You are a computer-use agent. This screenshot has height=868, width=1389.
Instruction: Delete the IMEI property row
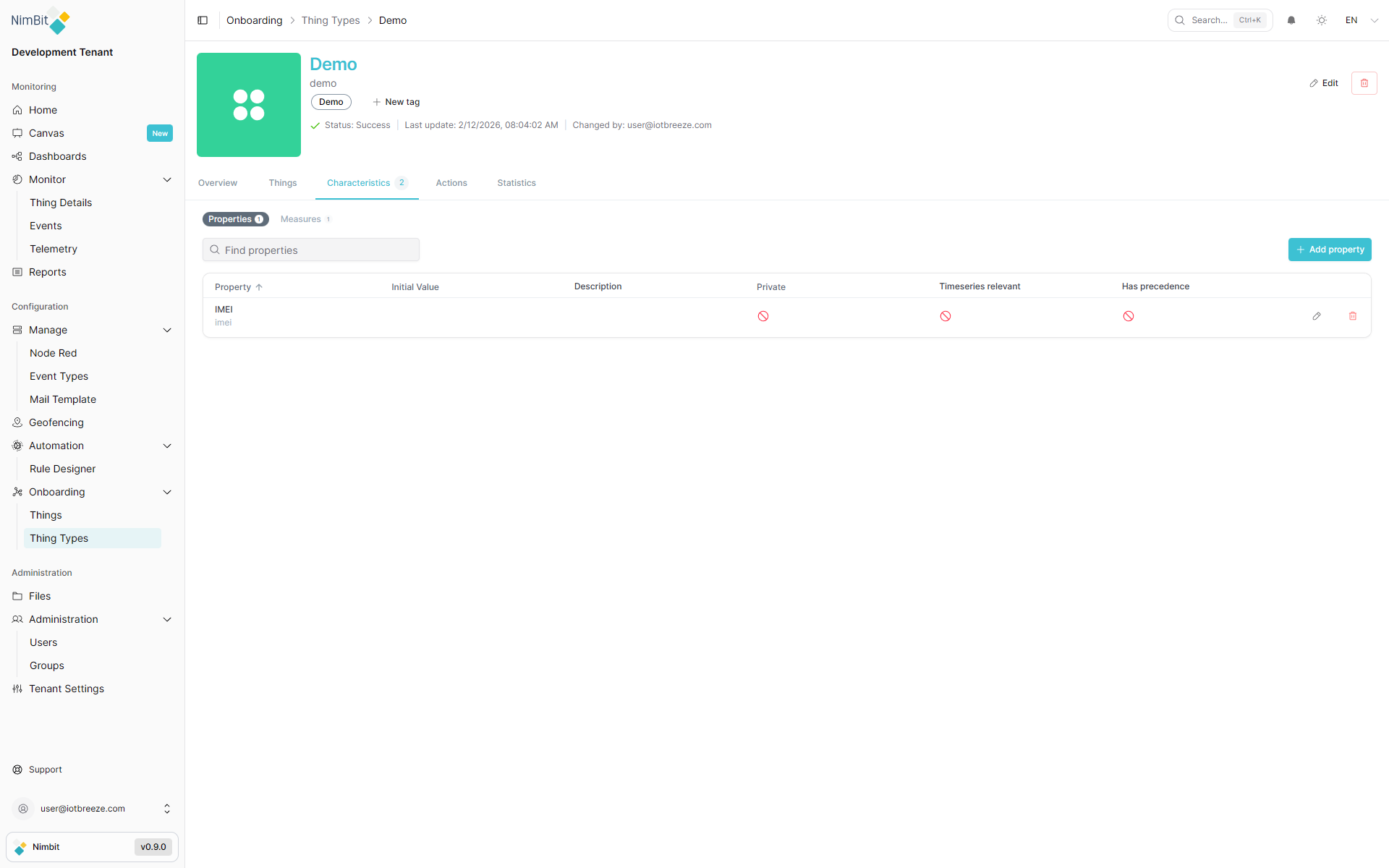1353,316
